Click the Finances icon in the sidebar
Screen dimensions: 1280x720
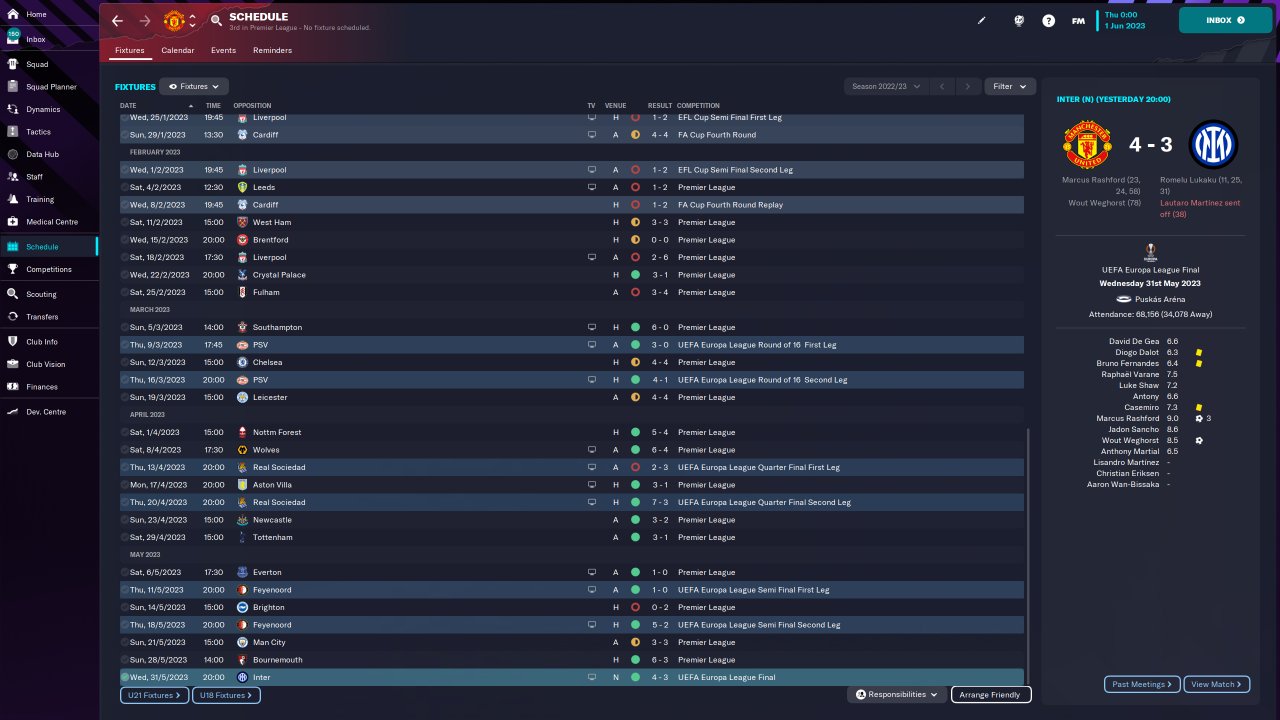click(13, 387)
